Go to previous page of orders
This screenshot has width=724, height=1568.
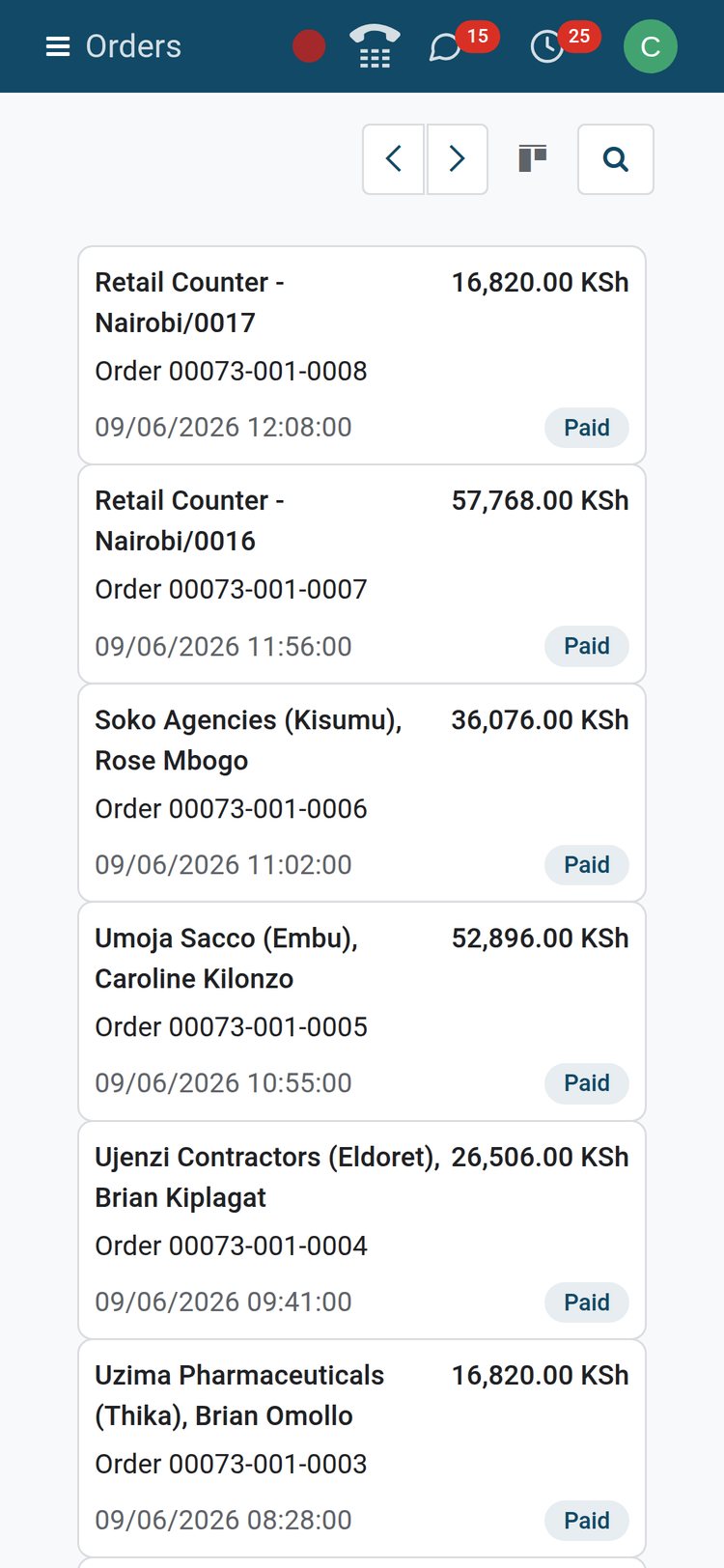pyautogui.click(x=393, y=159)
